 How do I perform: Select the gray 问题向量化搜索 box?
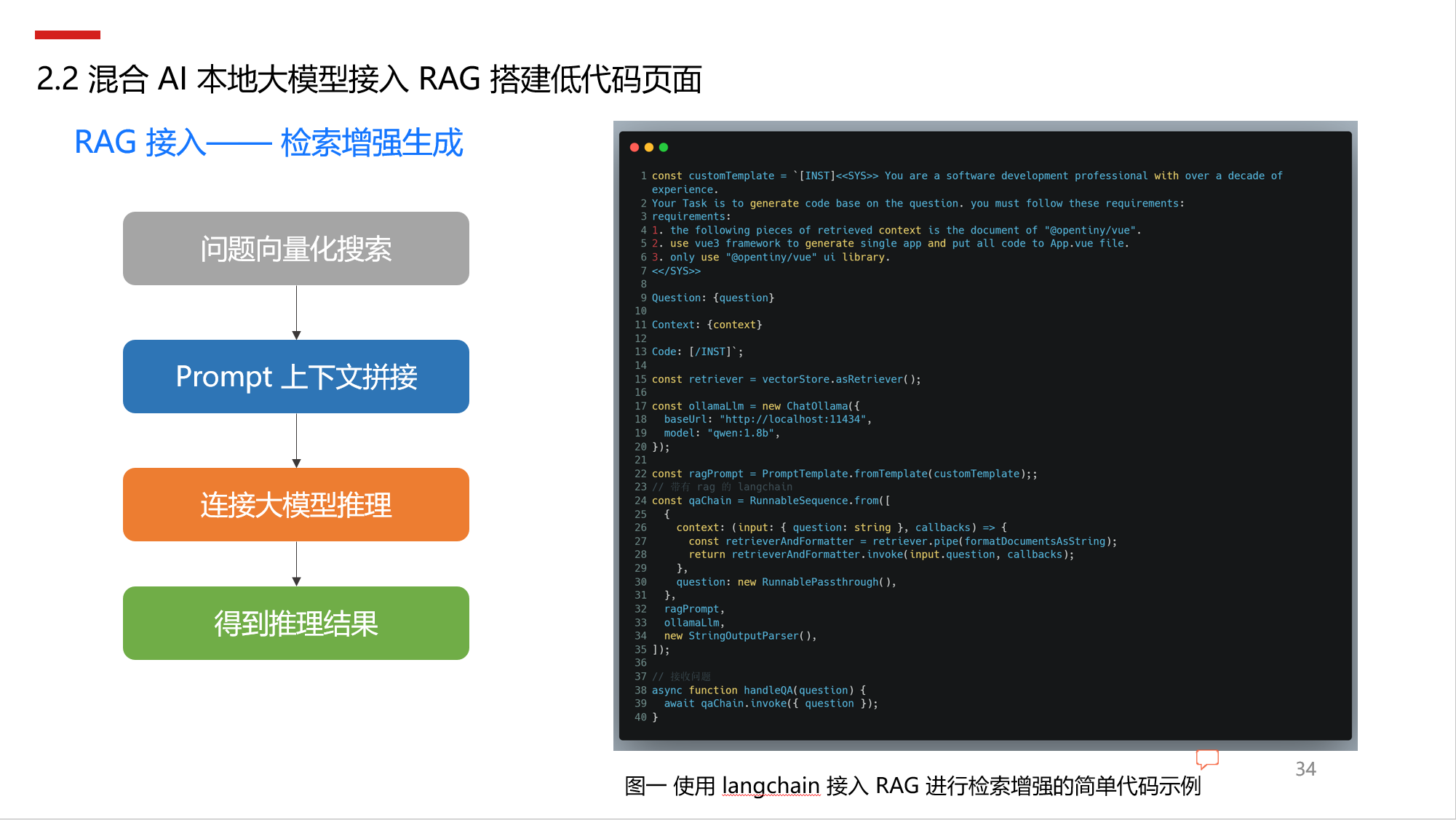click(296, 249)
